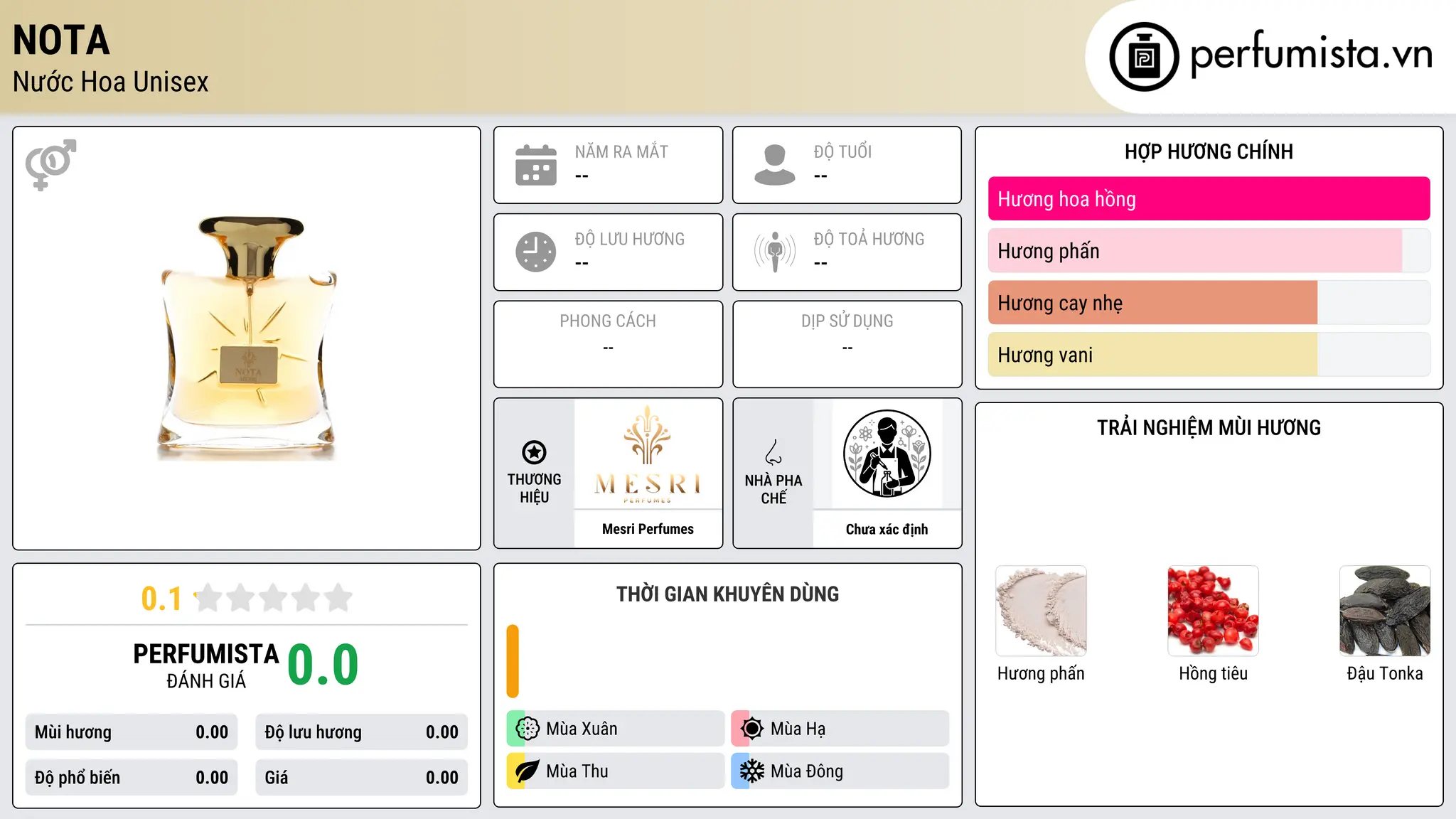Click the five-star rating row

pos(274,598)
